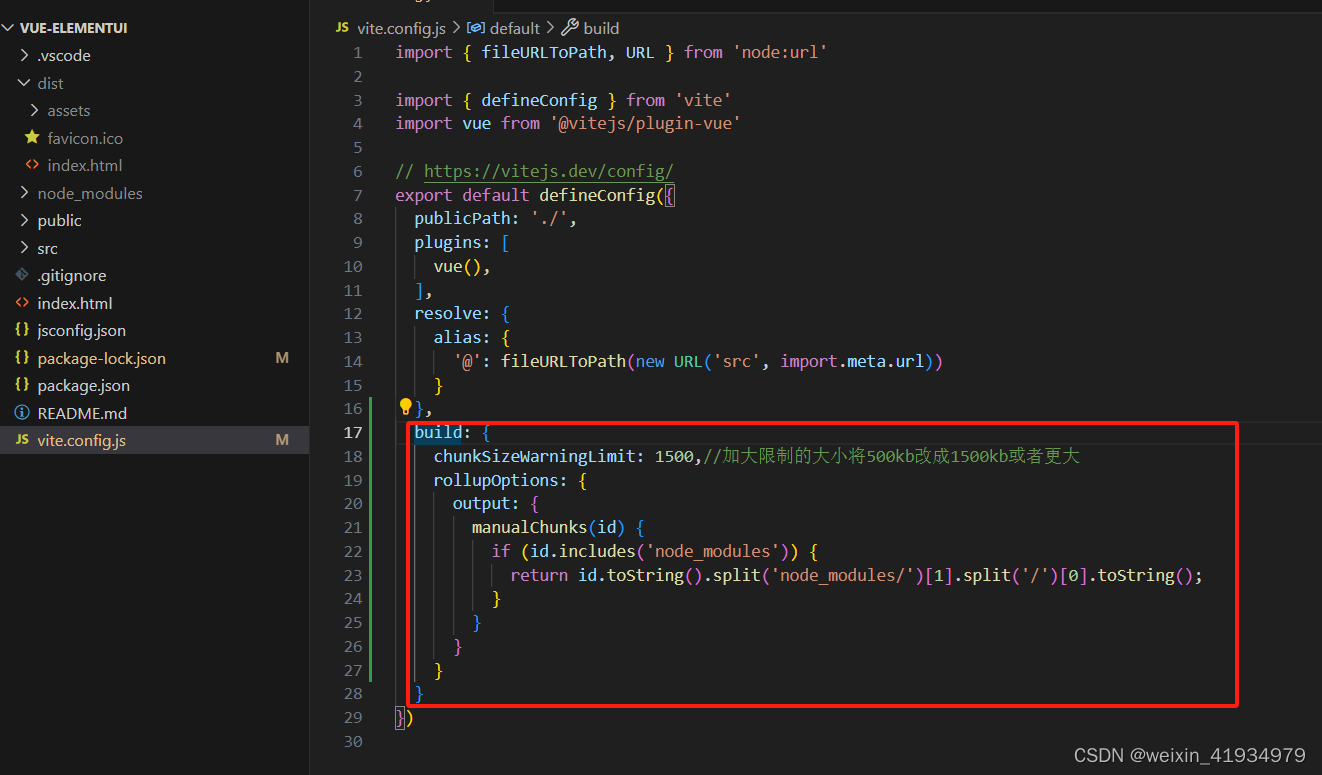Viewport: 1322px width, 775px height.
Task: Click the M modified badge on package-lock.json
Action: click(281, 357)
